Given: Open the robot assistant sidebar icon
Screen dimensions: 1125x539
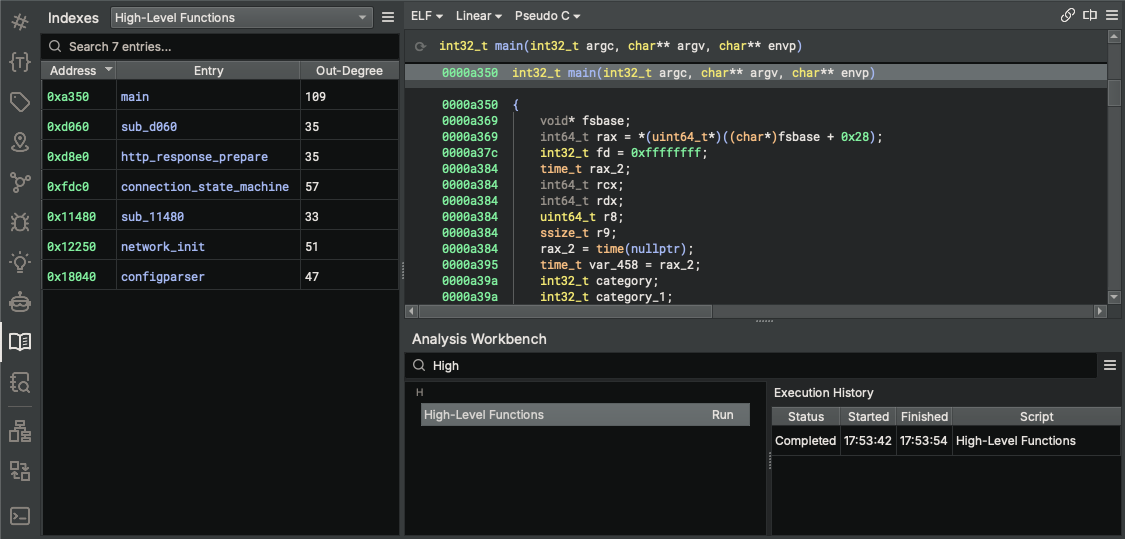Looking at the screenshot, I should tap(20, 302).
